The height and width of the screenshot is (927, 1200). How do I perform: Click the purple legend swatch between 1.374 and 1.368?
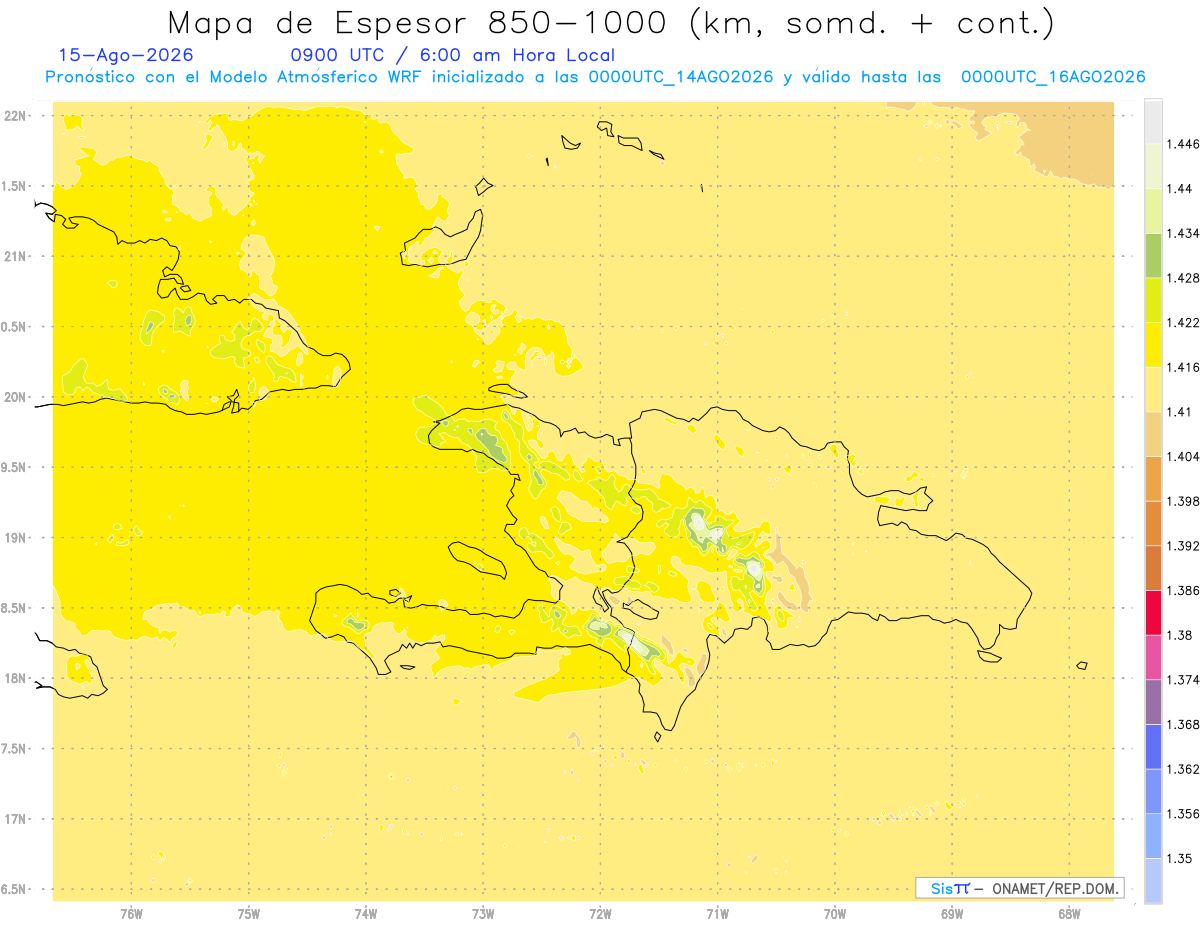[x=1153, y=702]
